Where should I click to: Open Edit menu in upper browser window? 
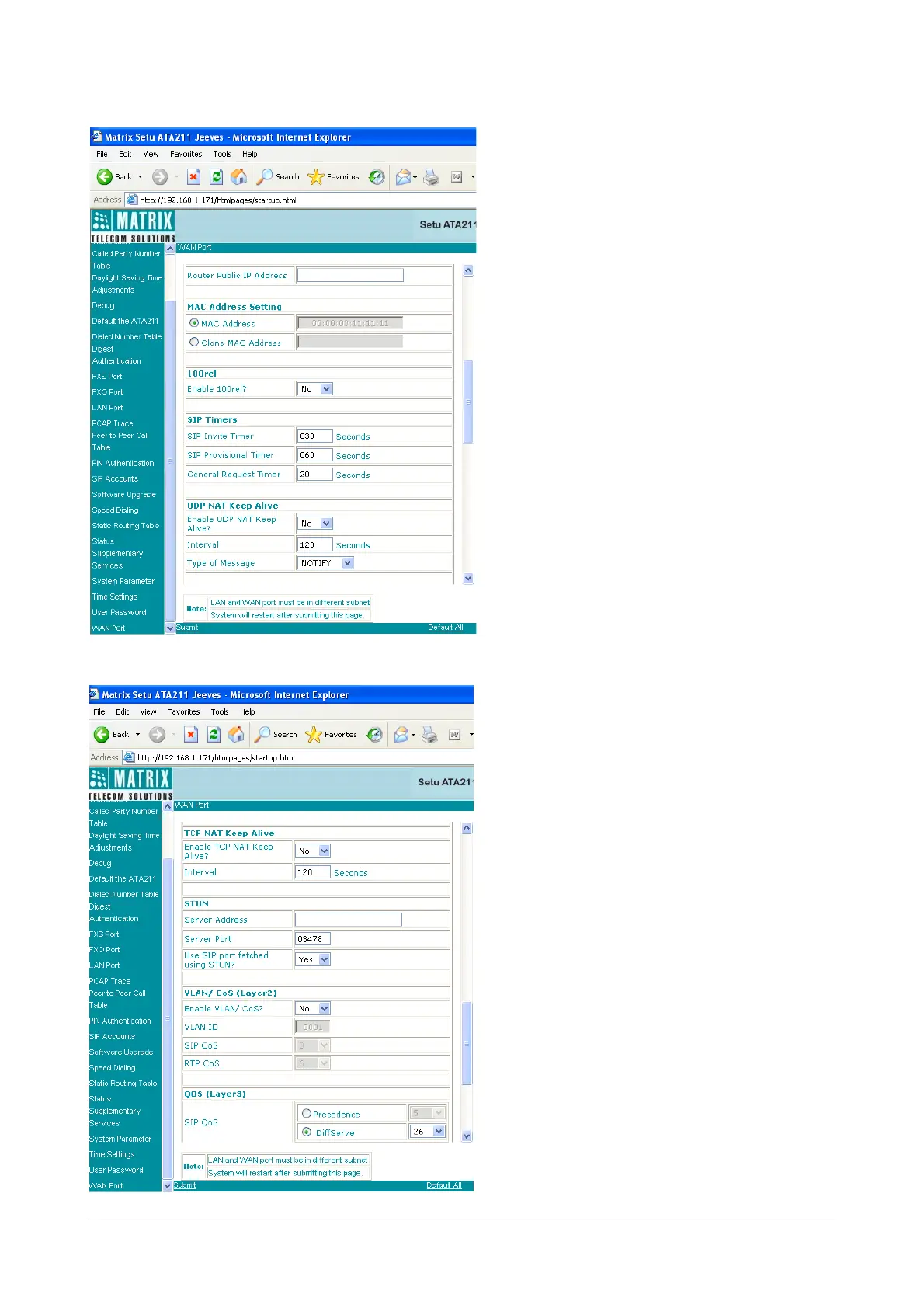125,154
